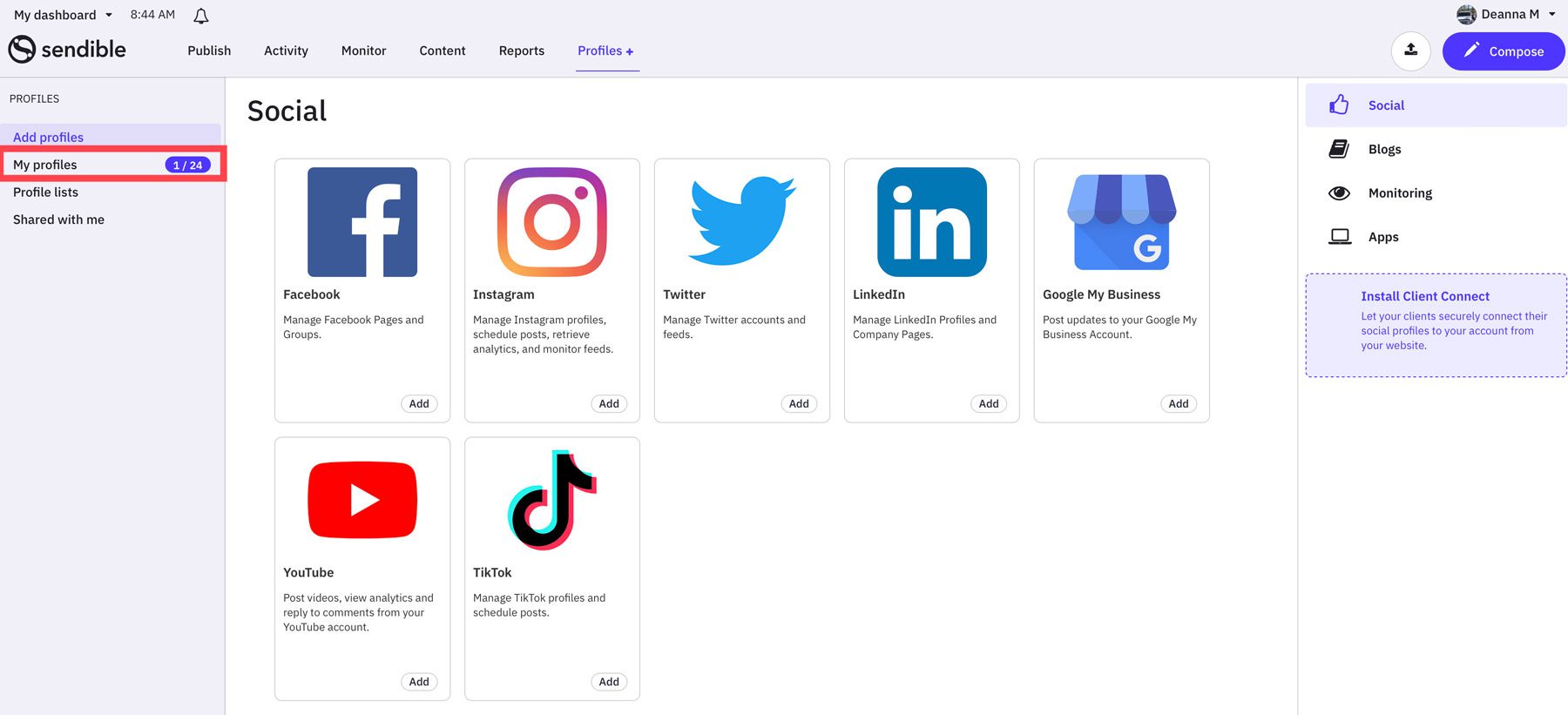Select Monitoring in right panel

point(1399,193)
